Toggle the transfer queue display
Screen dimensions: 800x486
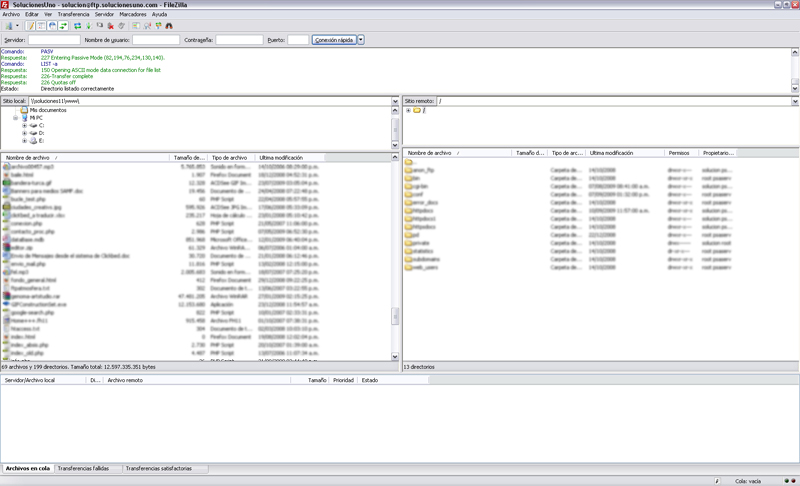(63, 25)
